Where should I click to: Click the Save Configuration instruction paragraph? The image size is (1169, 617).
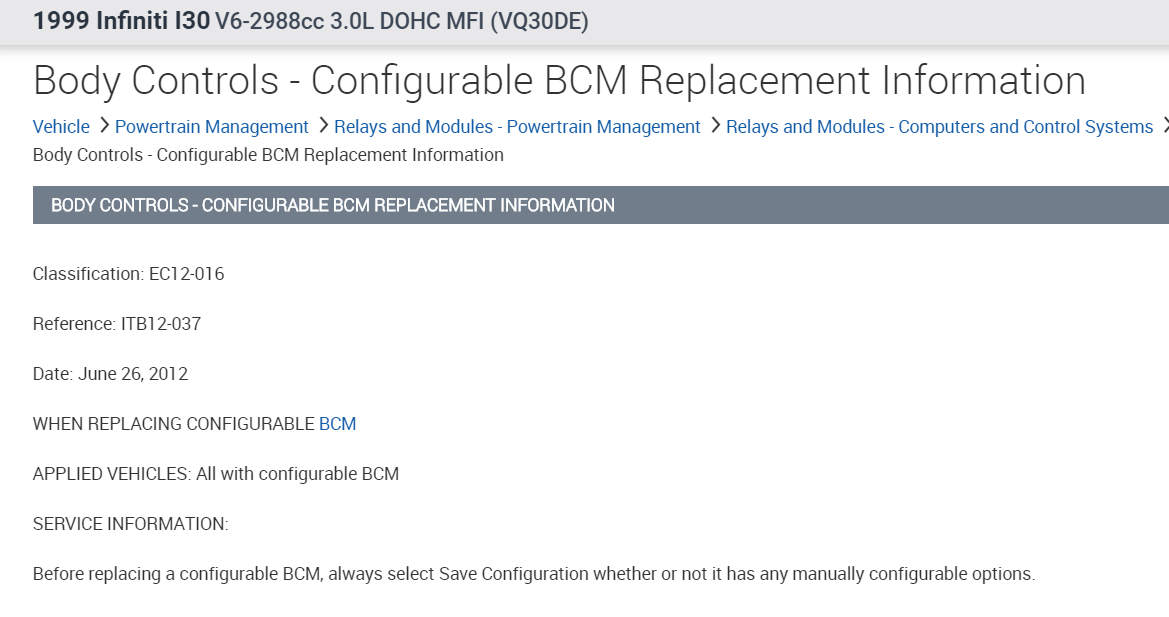533,574
